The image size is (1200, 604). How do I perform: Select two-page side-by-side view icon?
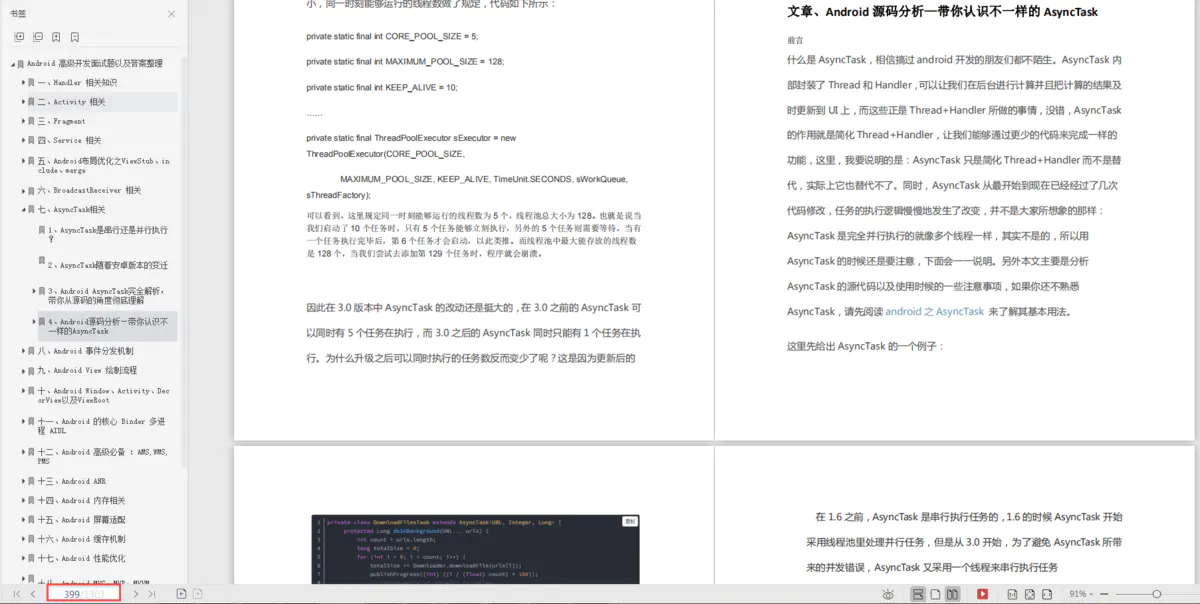point(953,594)
